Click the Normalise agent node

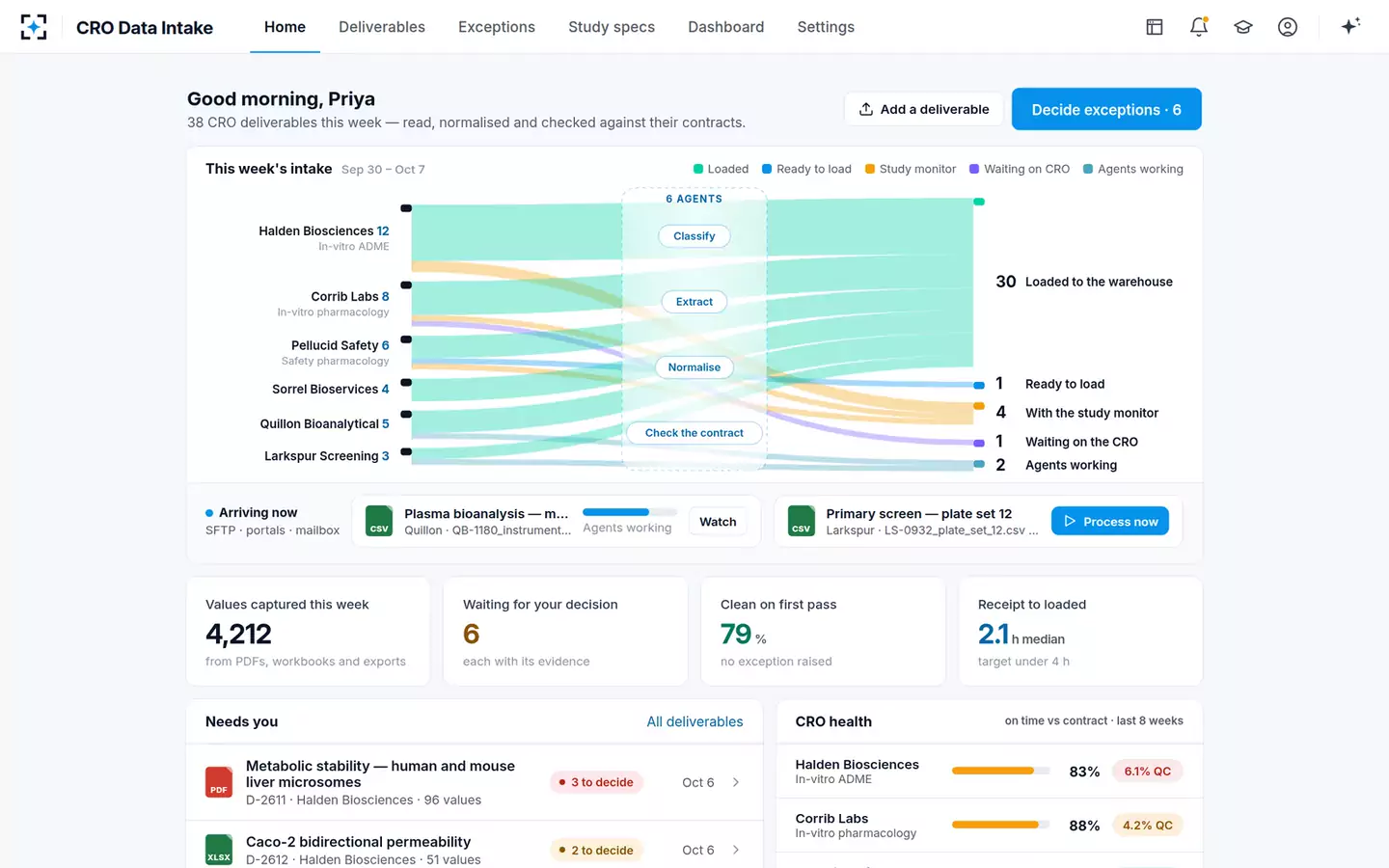pos(694,367)
